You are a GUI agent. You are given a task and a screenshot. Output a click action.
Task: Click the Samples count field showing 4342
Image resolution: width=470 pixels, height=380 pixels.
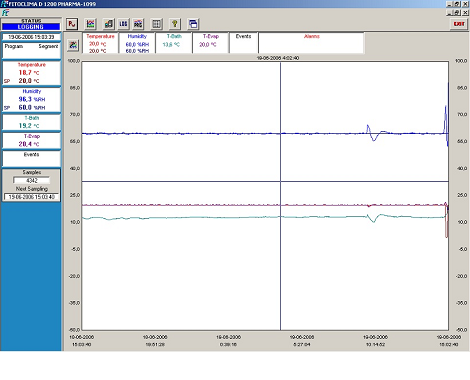click(x=32, y=180)
